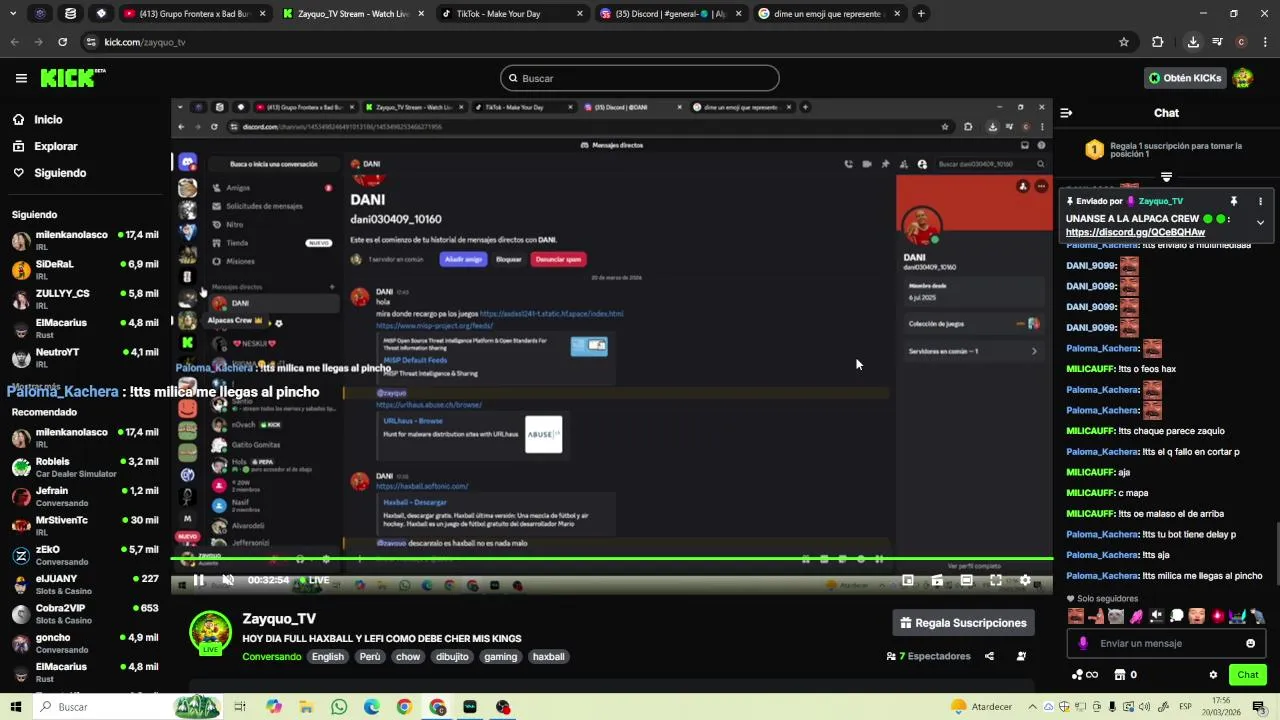Open the user avatar menu beside Obtén KICKs

[1243, 78]
